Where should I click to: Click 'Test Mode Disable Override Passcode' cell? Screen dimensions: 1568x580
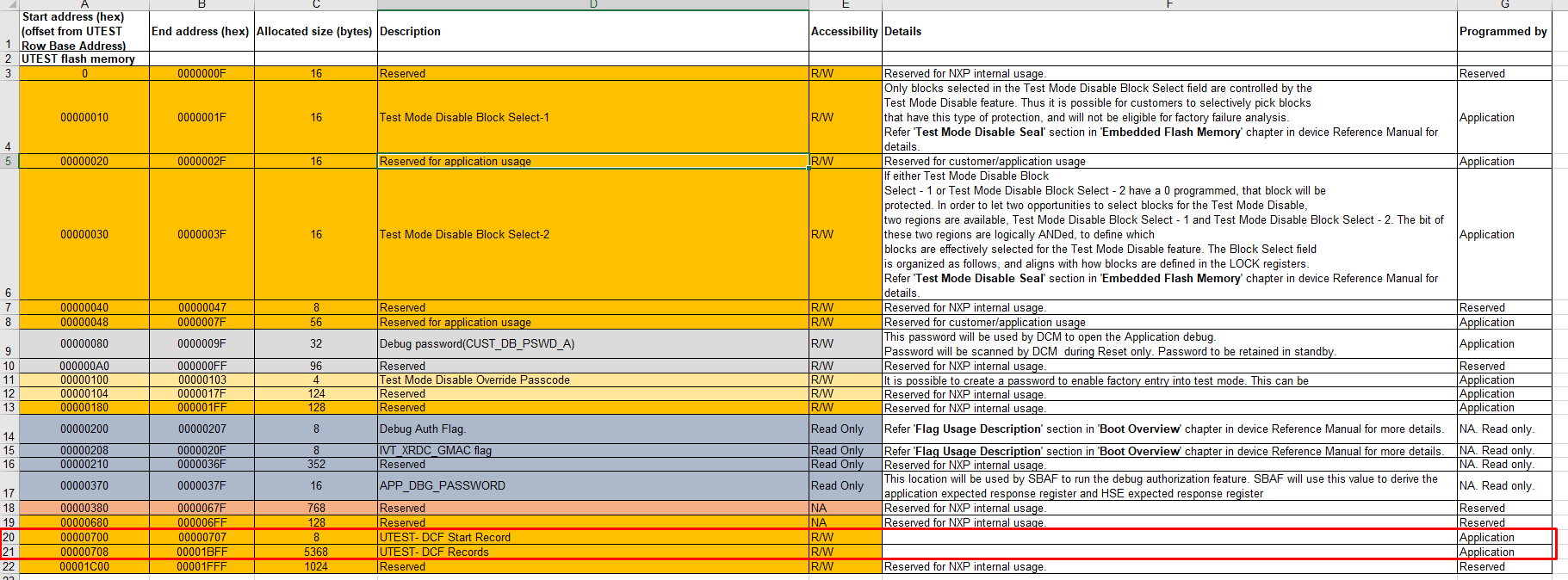click(593, 379)
